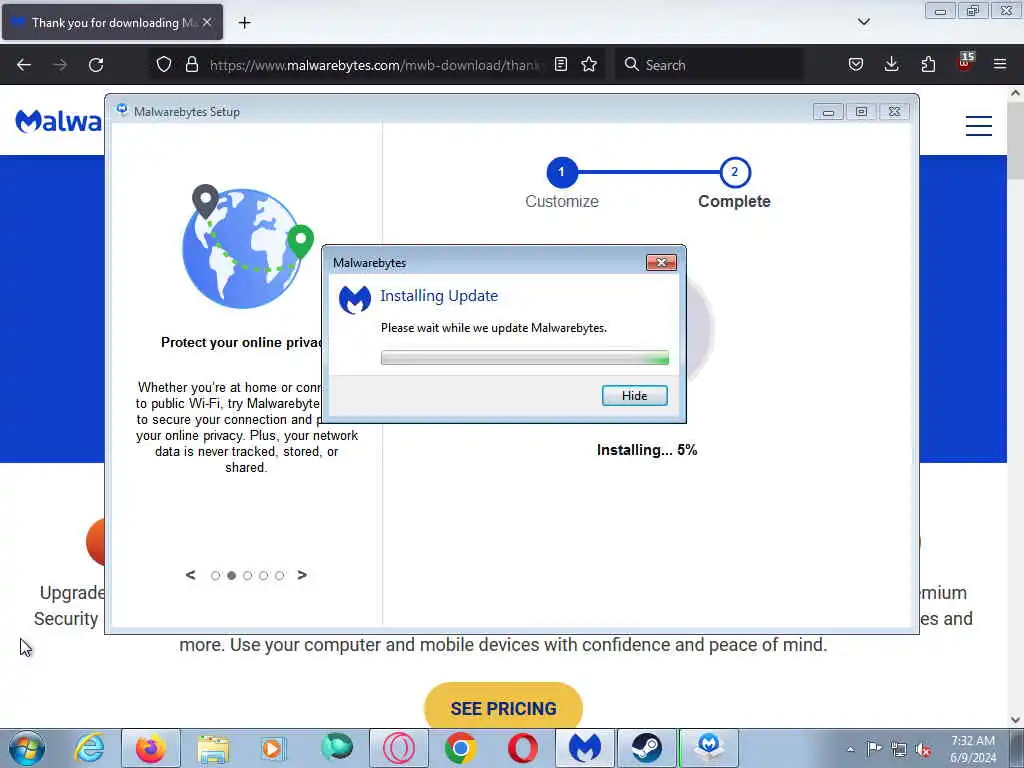The width and height of the screenshot is (1024, 768).
Task: Click the page vertical scrollbar thumb
Action: (1015, 140)
